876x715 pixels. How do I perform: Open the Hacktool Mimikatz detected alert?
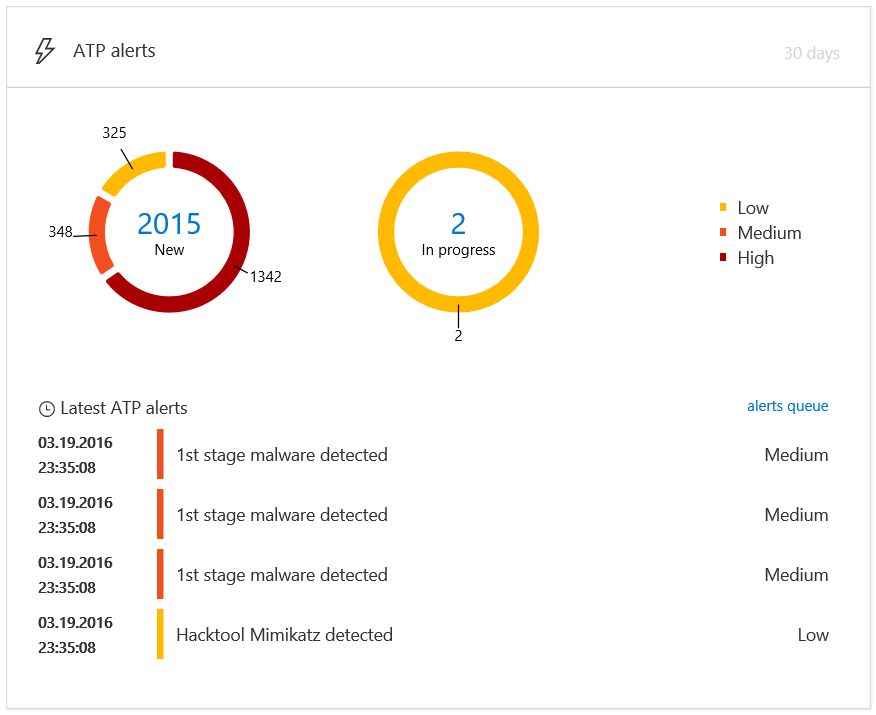pos(284,635)
